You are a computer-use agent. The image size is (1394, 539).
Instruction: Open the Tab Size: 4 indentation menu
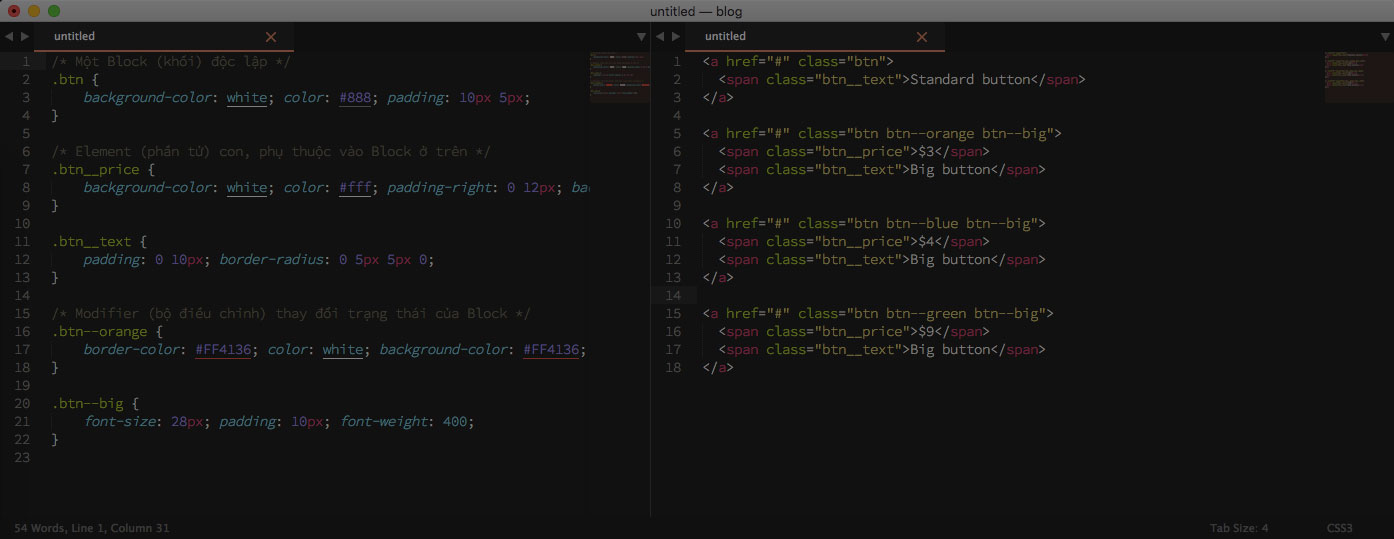pyautogui.click(x=1238, y=528)
